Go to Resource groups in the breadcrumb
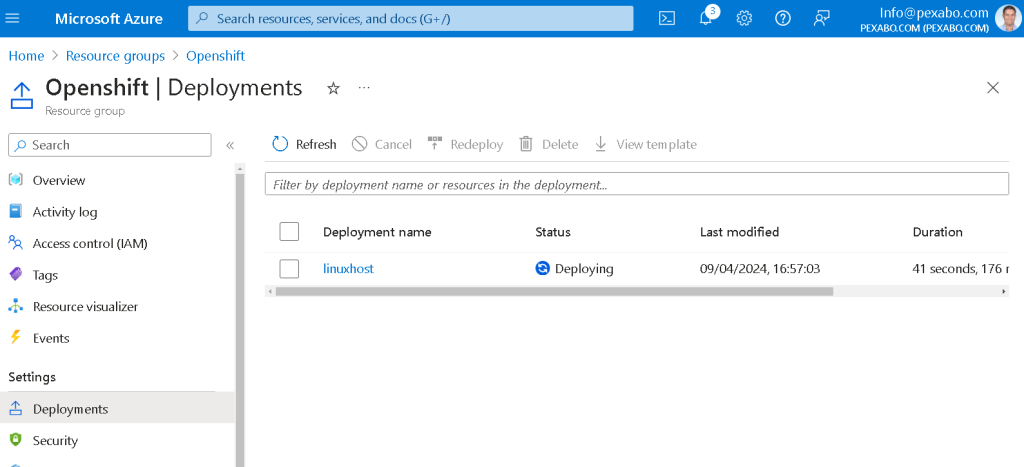Viewport: 1024px width, 467px height. (116, 56)
